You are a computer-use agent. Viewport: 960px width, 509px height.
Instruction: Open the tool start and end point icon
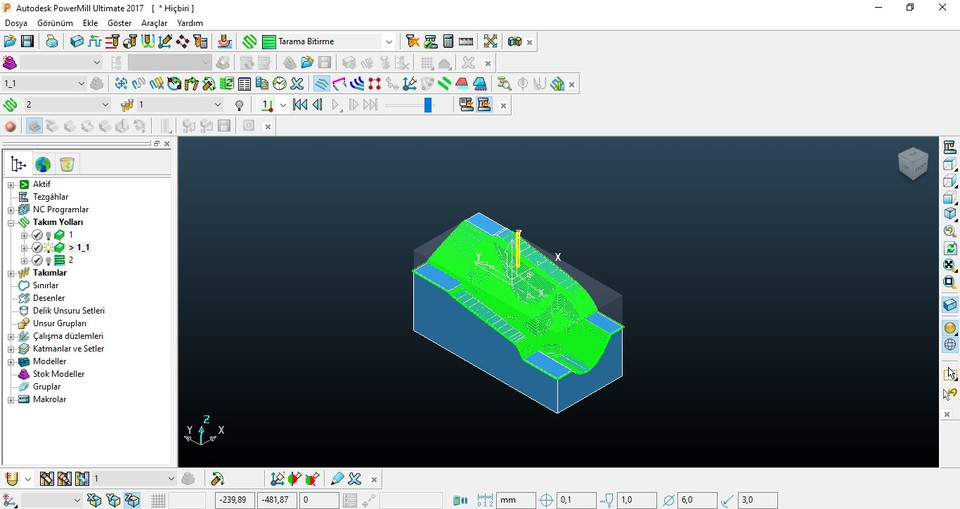click(130, 41)
